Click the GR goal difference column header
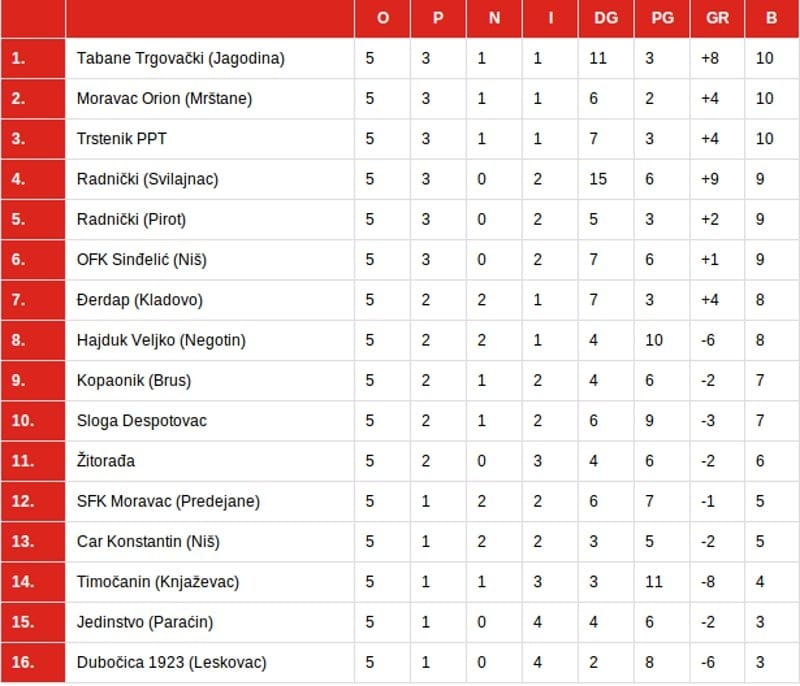The width and height of the screenshot is (800, 686). [x=717, y=18]
